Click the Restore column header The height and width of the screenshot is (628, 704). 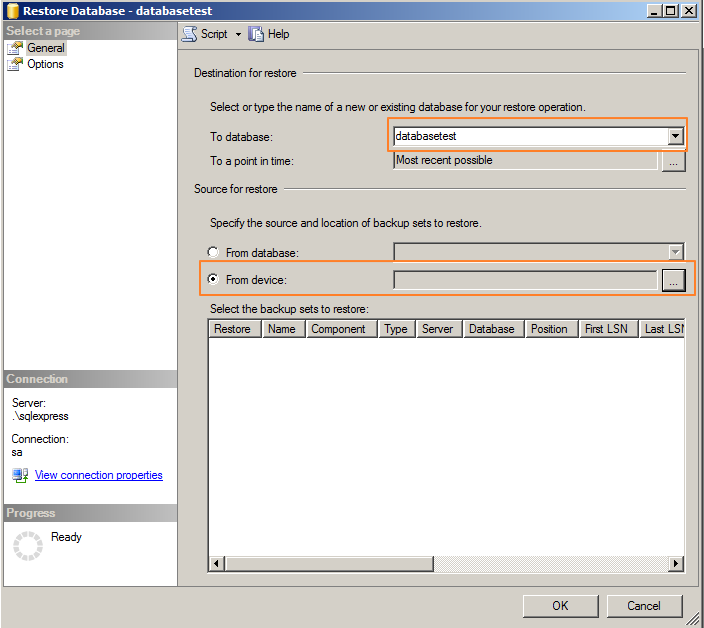pos(234,329)
